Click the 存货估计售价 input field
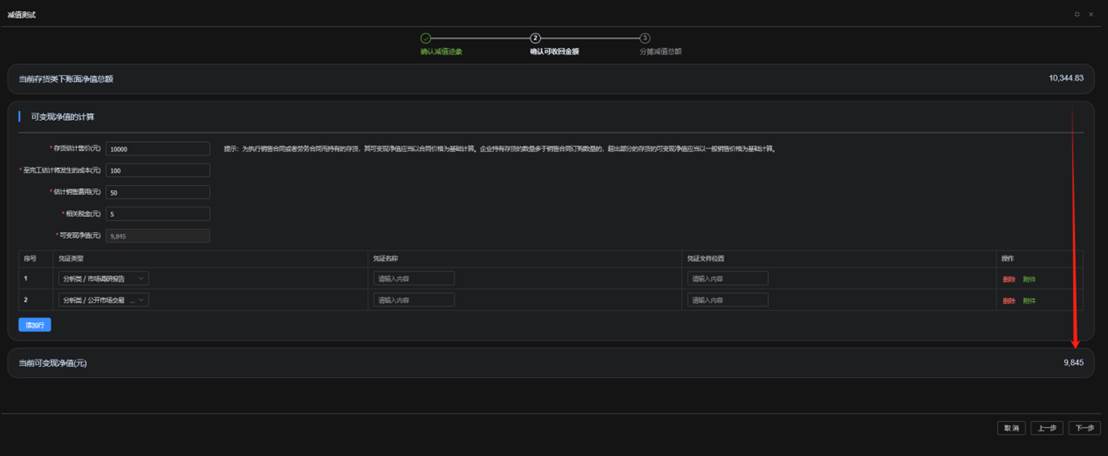Viewport: 1108px width, 456px height. pos(157,149)
